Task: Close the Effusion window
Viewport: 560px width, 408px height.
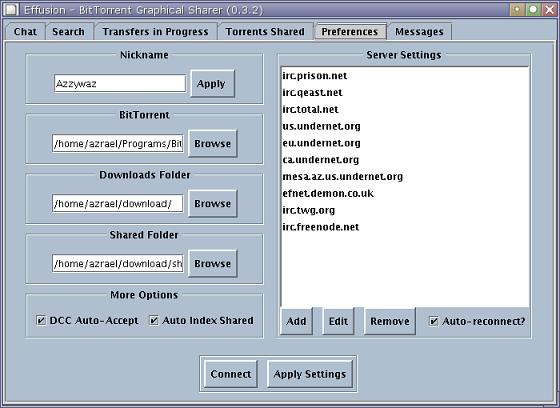Action: [x=550, y=9]
